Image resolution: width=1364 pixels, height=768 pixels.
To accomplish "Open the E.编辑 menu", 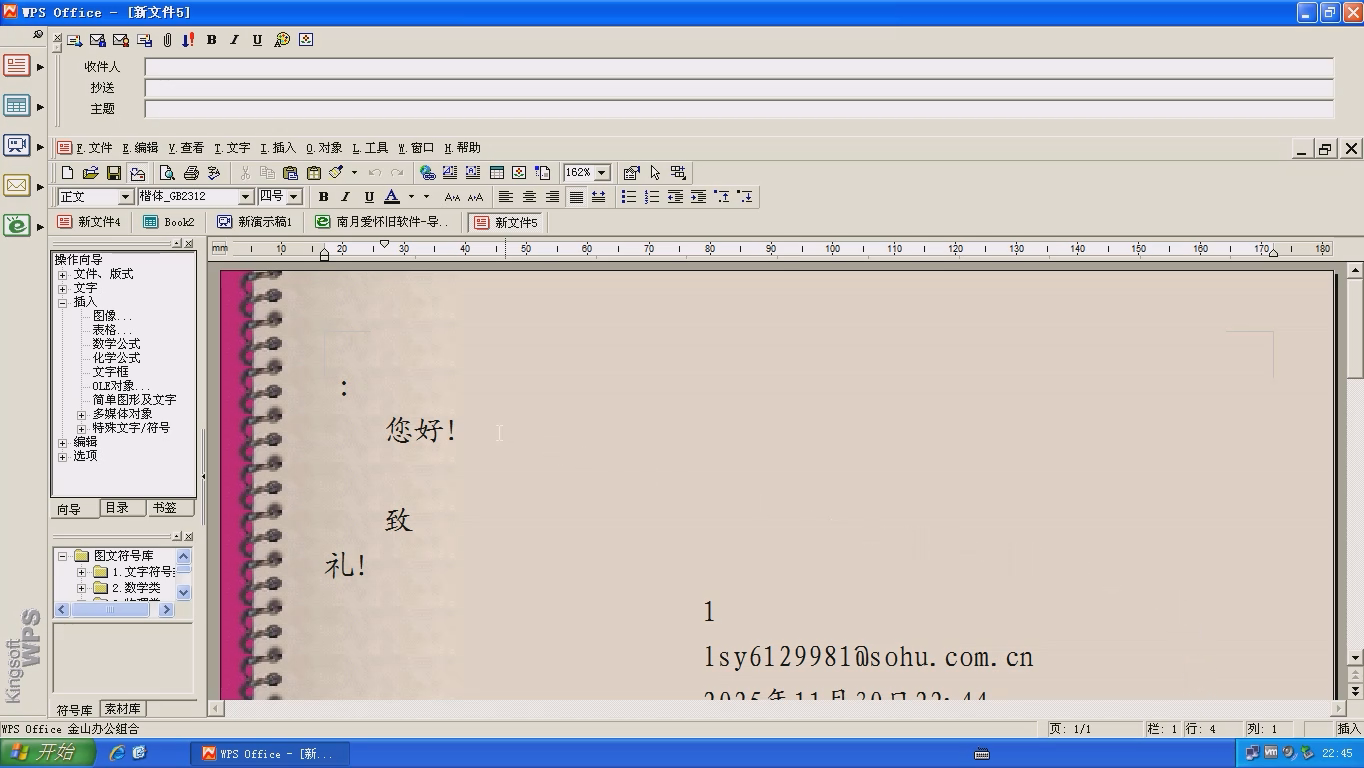I will click(x=140, y=148).
